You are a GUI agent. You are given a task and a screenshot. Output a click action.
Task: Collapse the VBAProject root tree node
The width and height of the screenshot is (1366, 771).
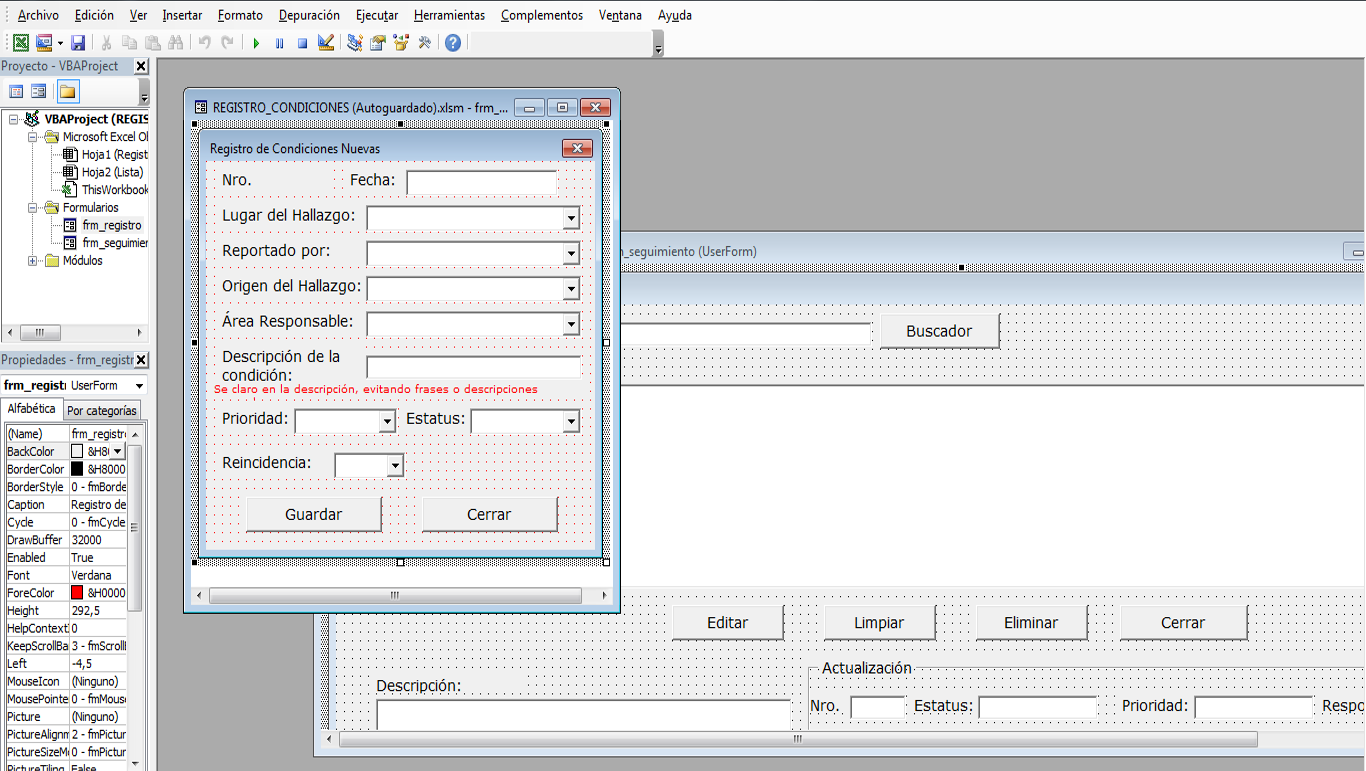[x=14, y=119]
